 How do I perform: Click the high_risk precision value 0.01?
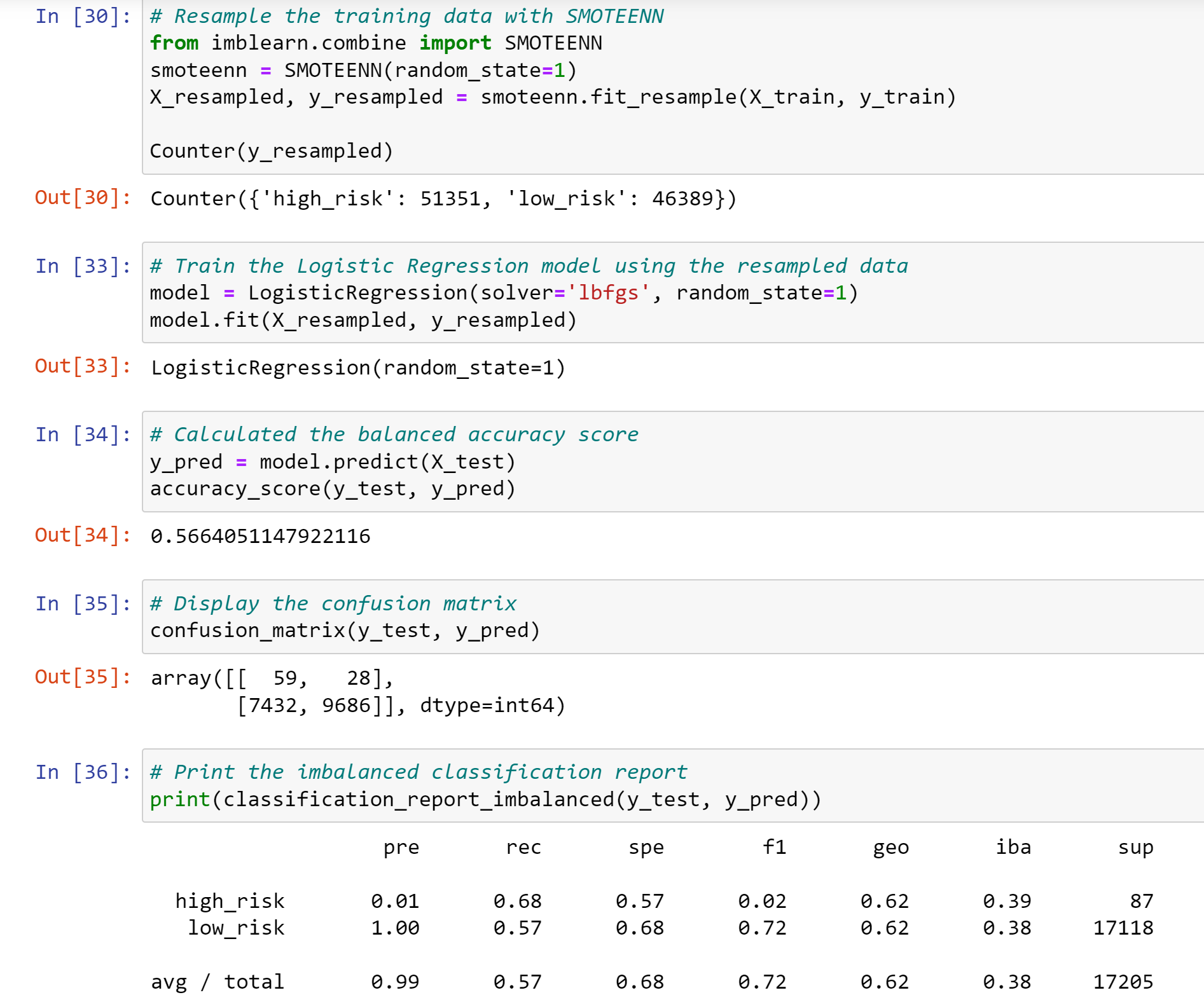(395, 902)
